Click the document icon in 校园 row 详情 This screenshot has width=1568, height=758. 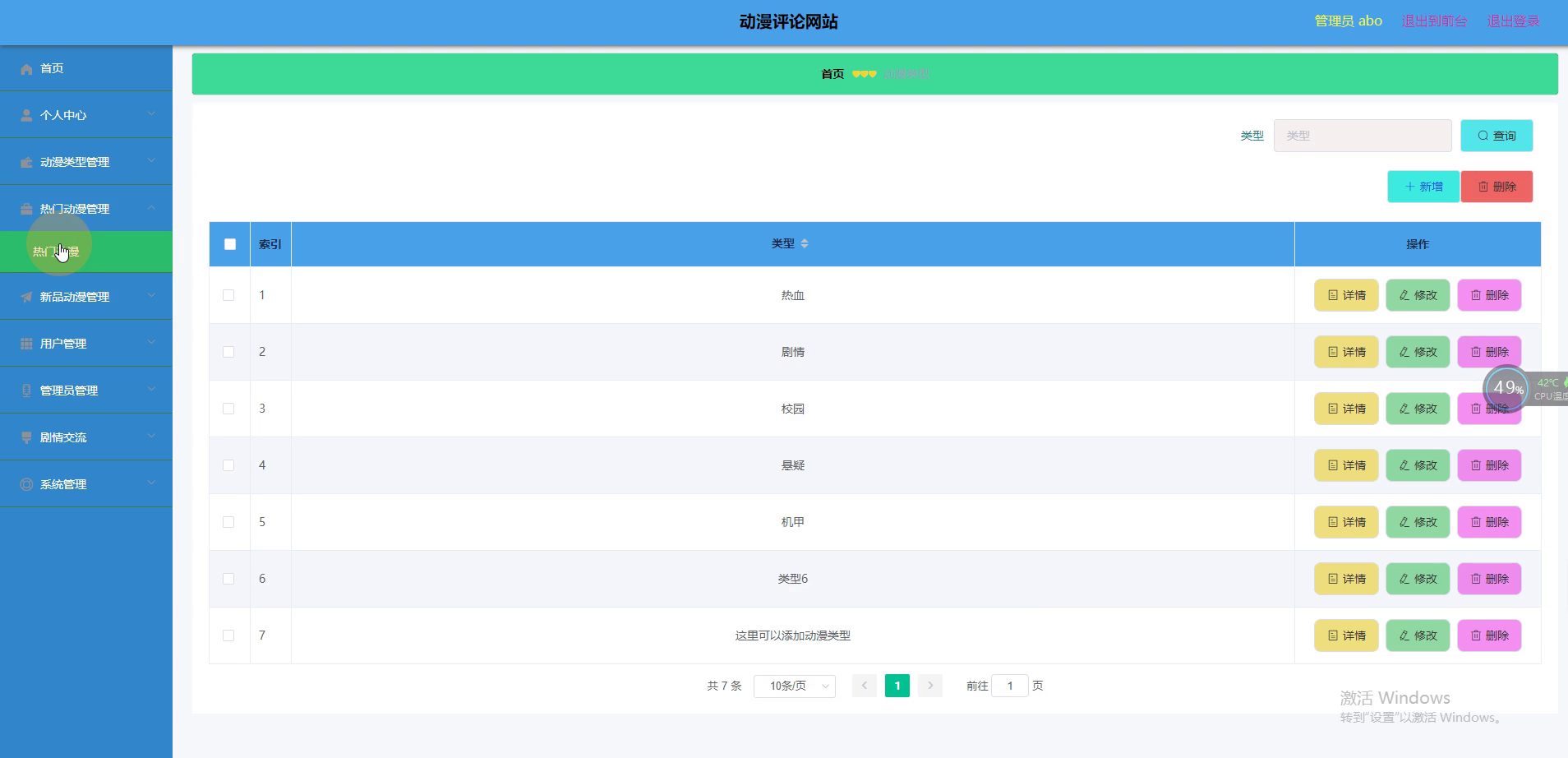click(1333, 409)
